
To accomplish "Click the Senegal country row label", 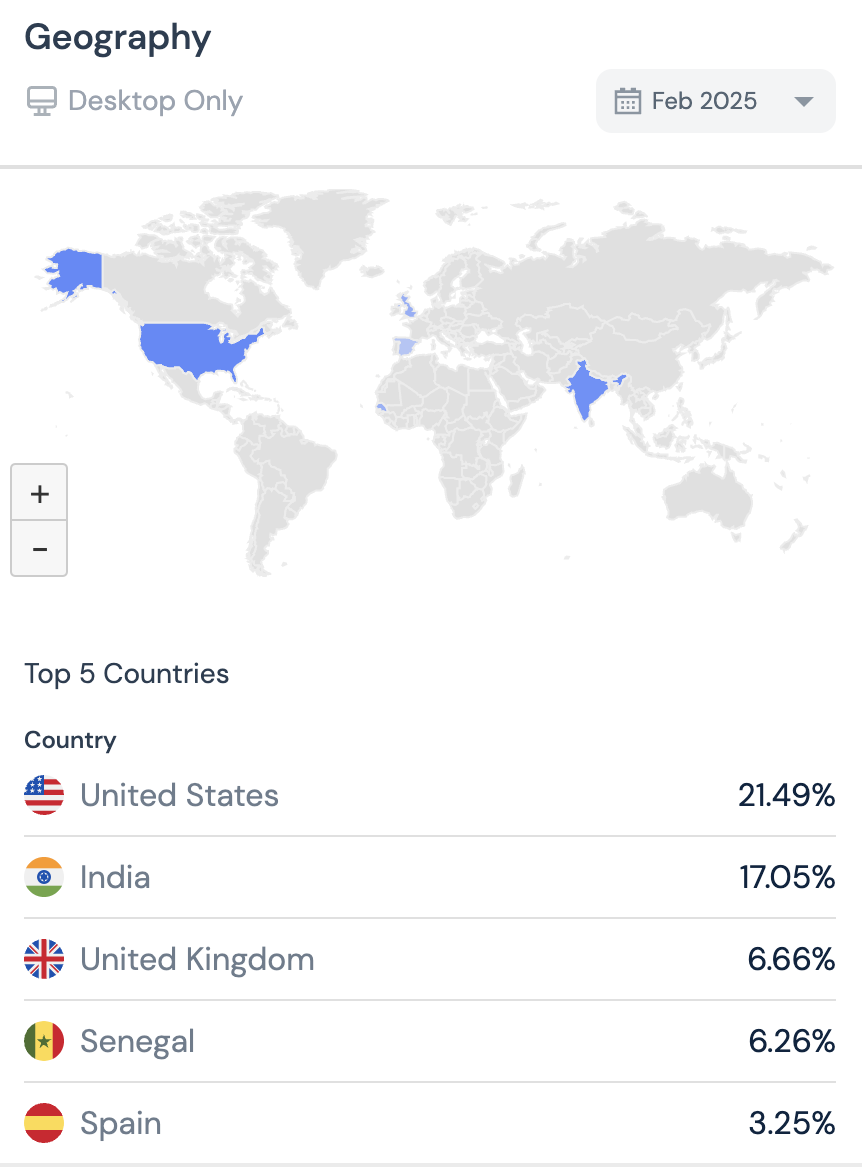I will click(137, 1041).
